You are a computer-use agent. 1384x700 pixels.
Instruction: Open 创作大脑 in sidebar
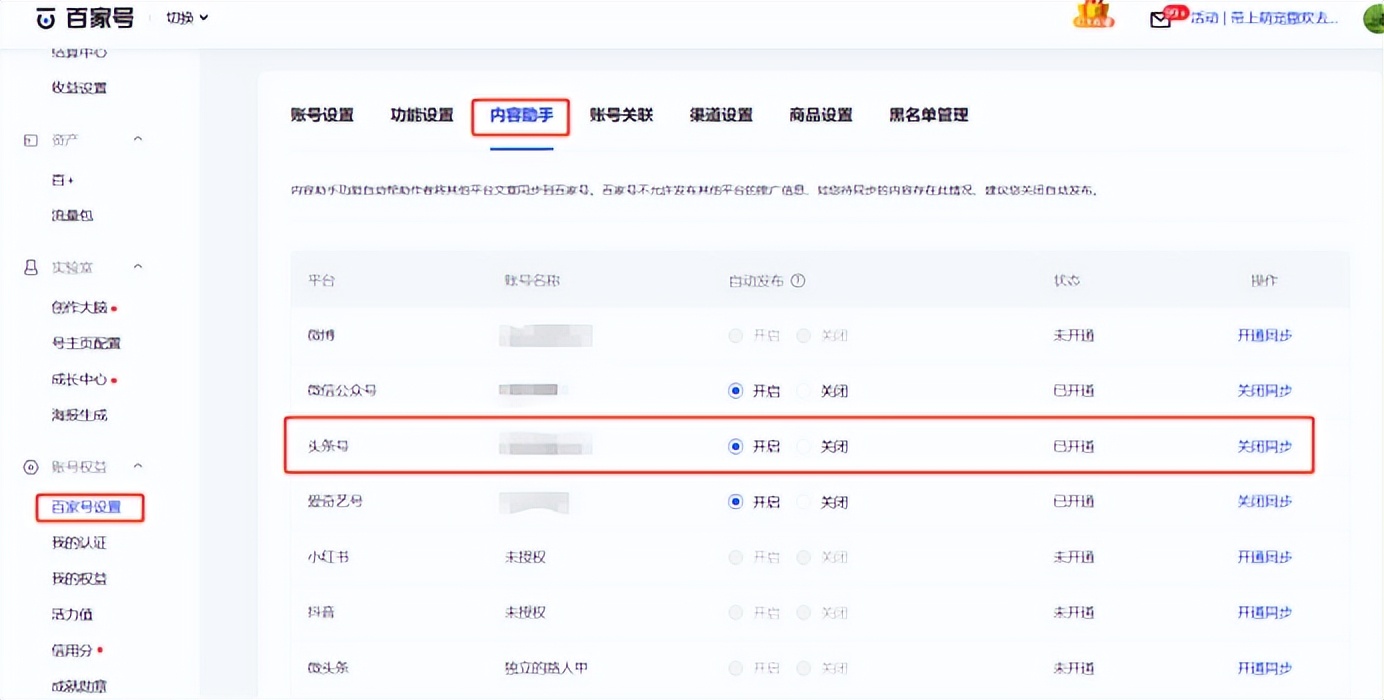[79, 308]
